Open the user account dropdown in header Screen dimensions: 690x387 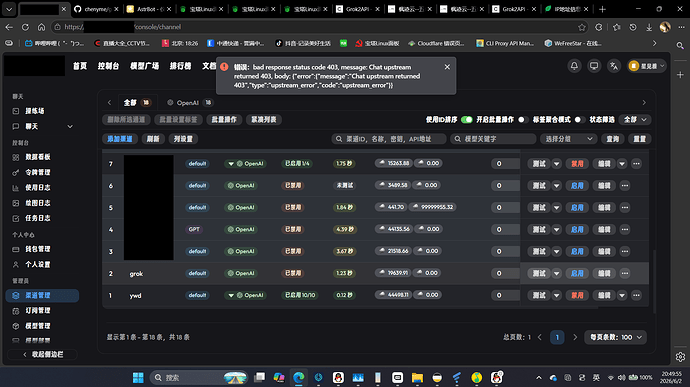(646, 66)
